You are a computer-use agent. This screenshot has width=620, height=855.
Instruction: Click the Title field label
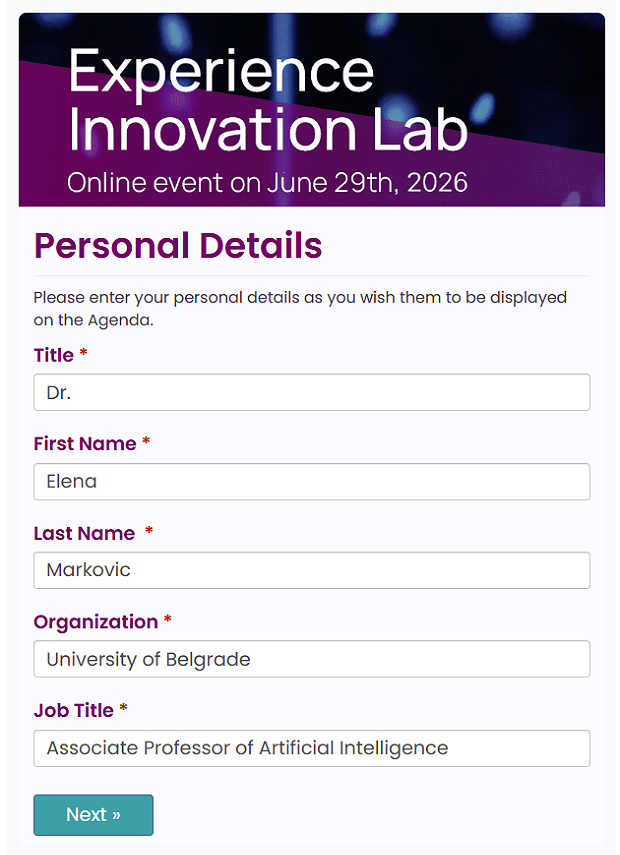(54, 356)
